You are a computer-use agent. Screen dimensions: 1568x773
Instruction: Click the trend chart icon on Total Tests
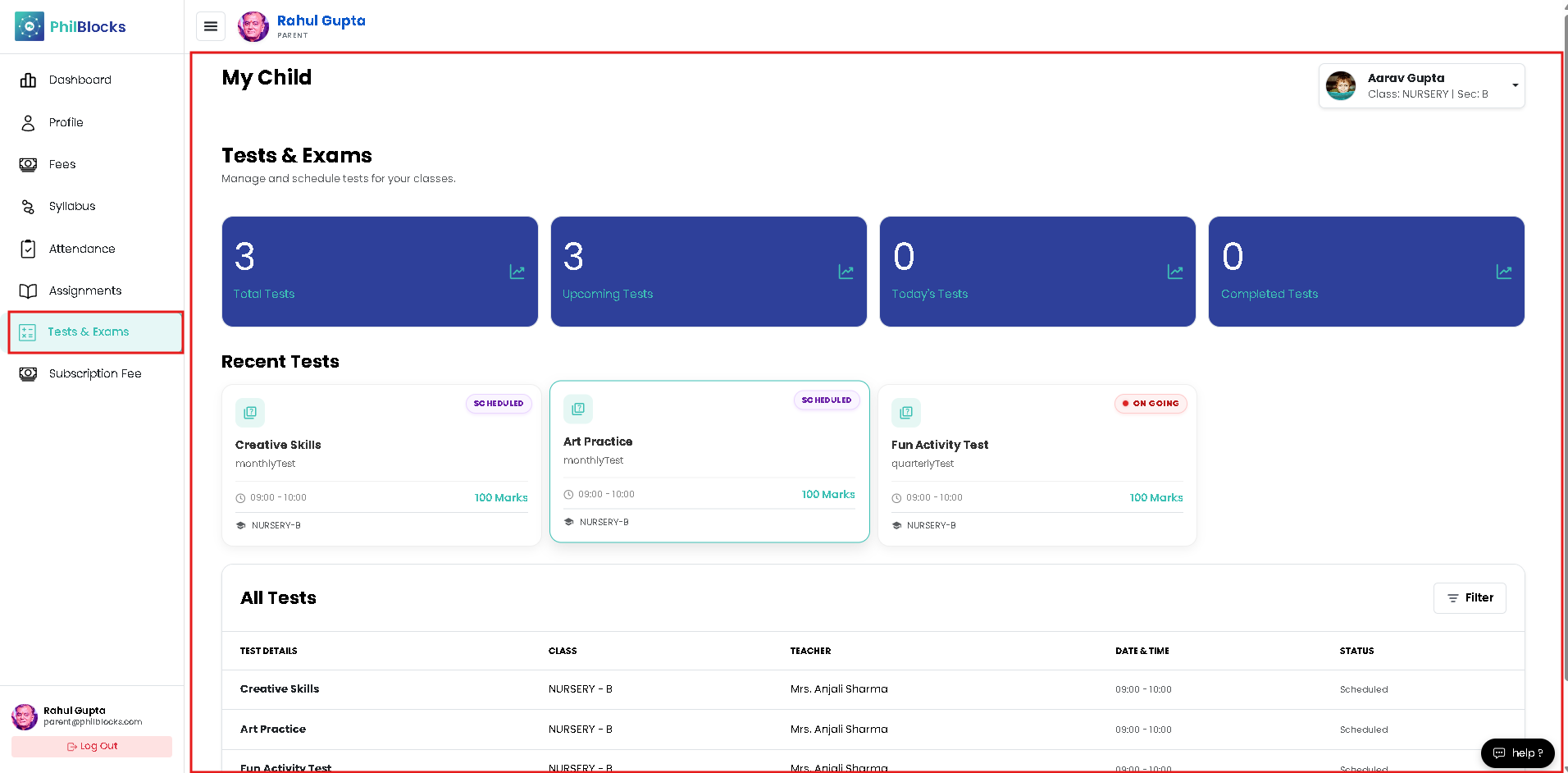[x=517, y=272]
